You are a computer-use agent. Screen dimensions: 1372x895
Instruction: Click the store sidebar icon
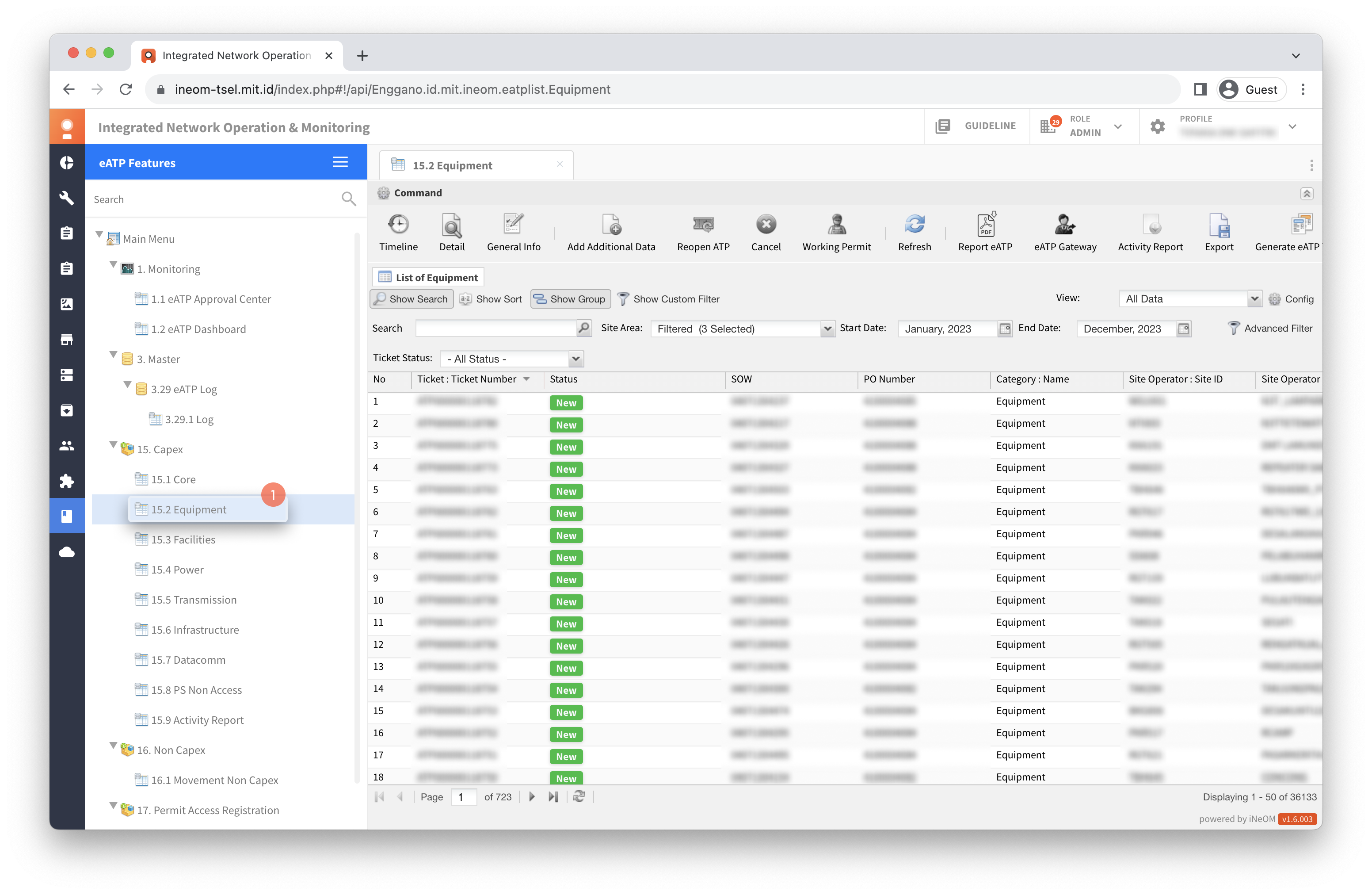point(67,340)
